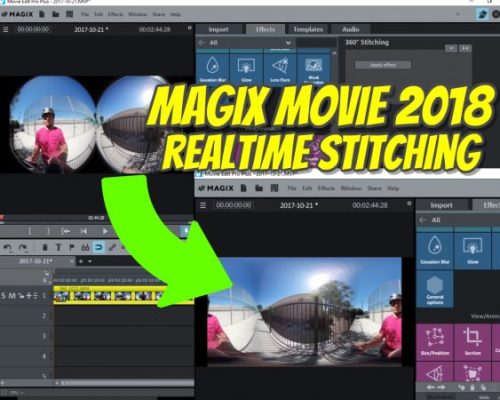Open the Effects menu in upper MAGIX window

(x=115, y=14)
